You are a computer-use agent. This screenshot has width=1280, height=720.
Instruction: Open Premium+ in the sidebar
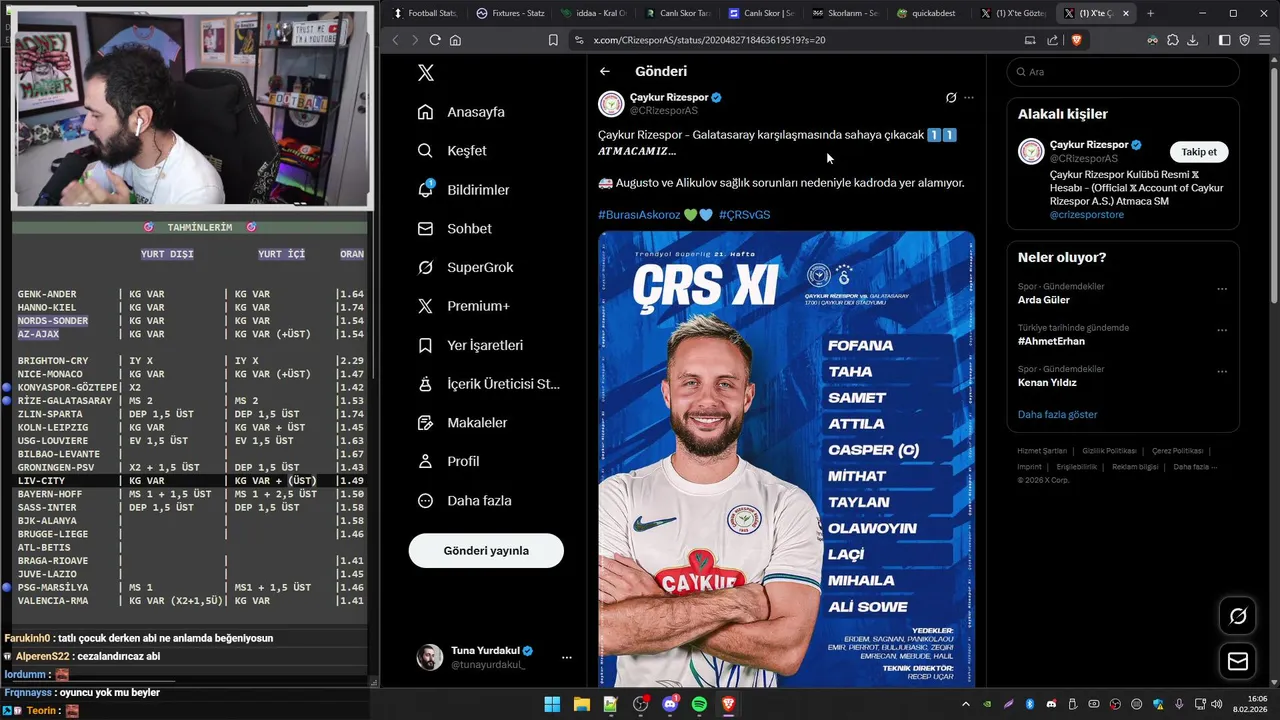point(463,306)
